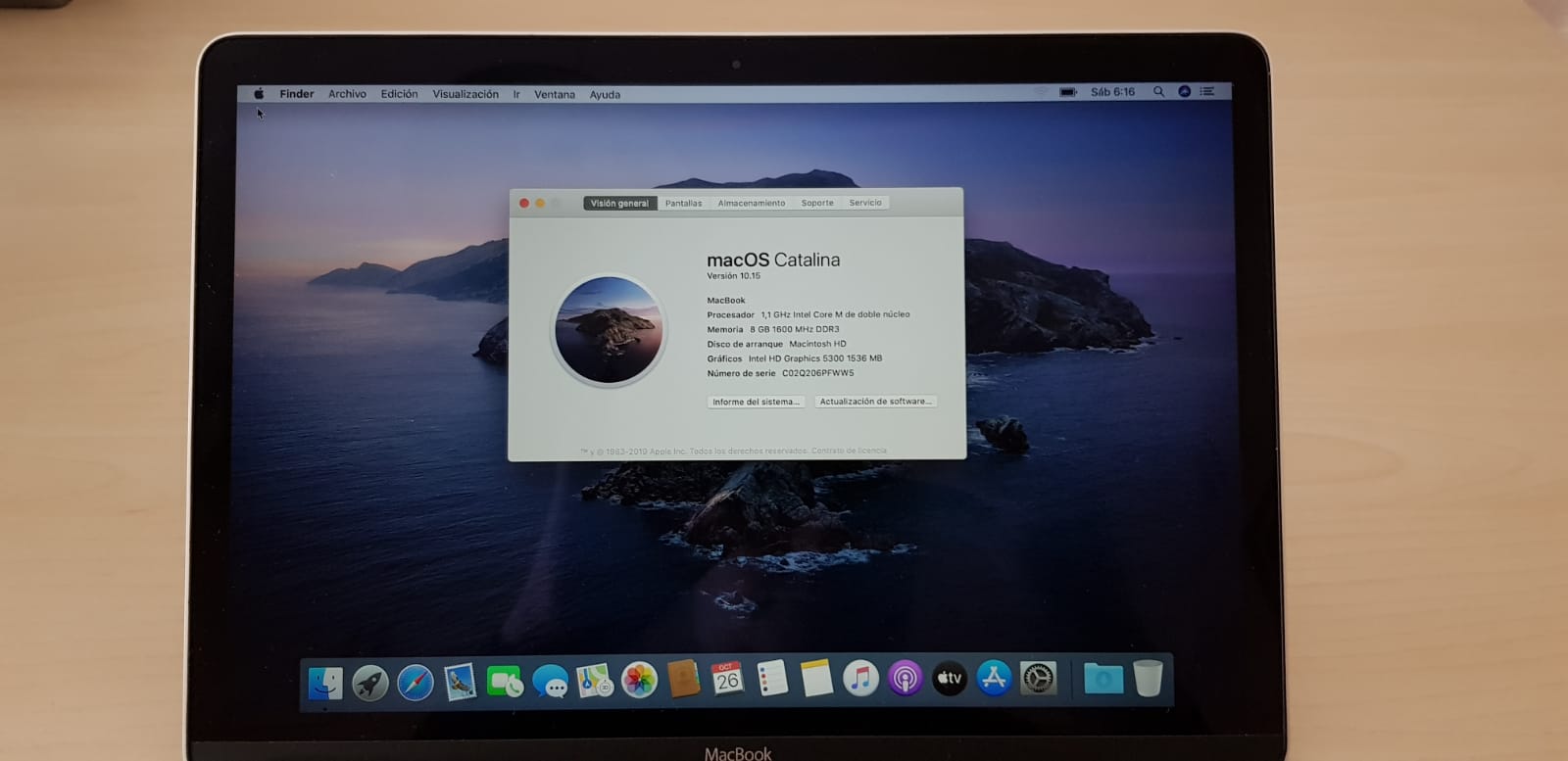Open Music app in dock
Image resolution: width=1568 pixels, height=761 pixels.
click(860, 678)
